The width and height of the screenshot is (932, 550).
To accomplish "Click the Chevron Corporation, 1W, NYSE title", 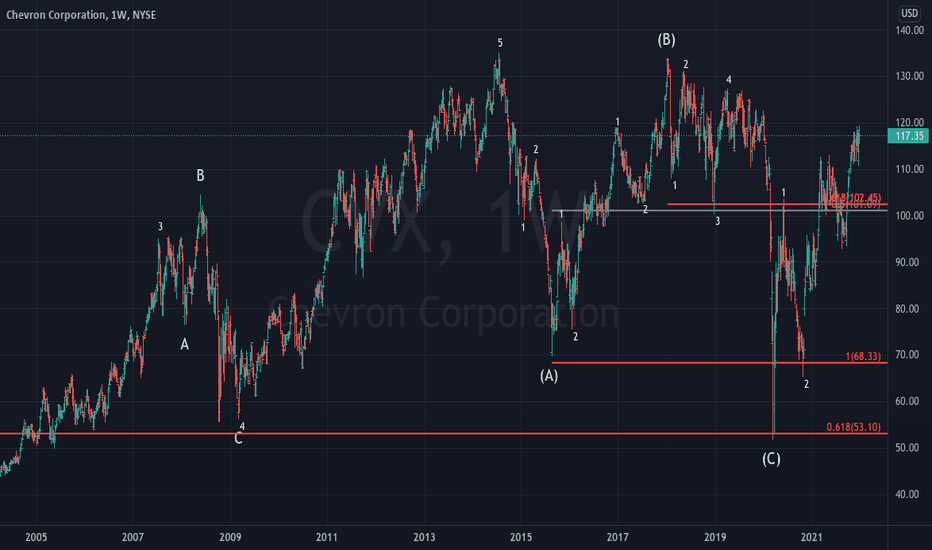I will [81, 15].
